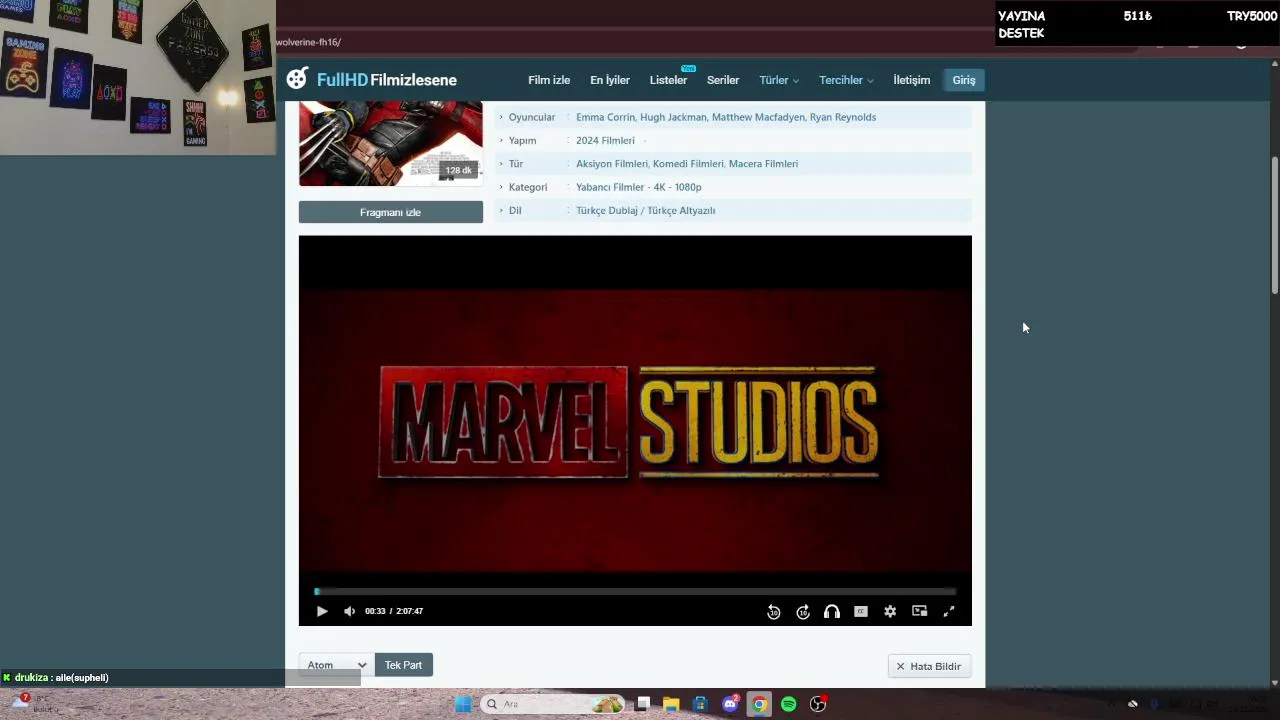Click the Fragmanı izle button
This screenshot has height=720, width=1280.
click(x=390, y=212)
